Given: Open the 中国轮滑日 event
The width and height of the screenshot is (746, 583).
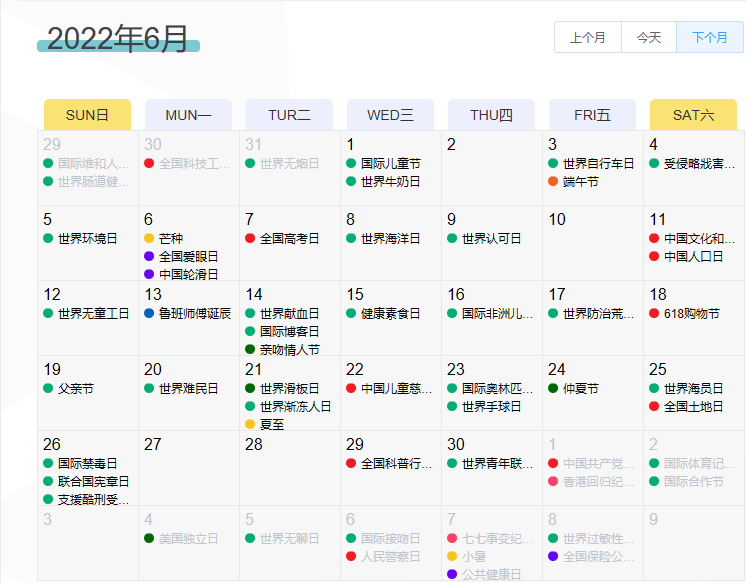Looking at the screenshot, I should pos(182,275).
